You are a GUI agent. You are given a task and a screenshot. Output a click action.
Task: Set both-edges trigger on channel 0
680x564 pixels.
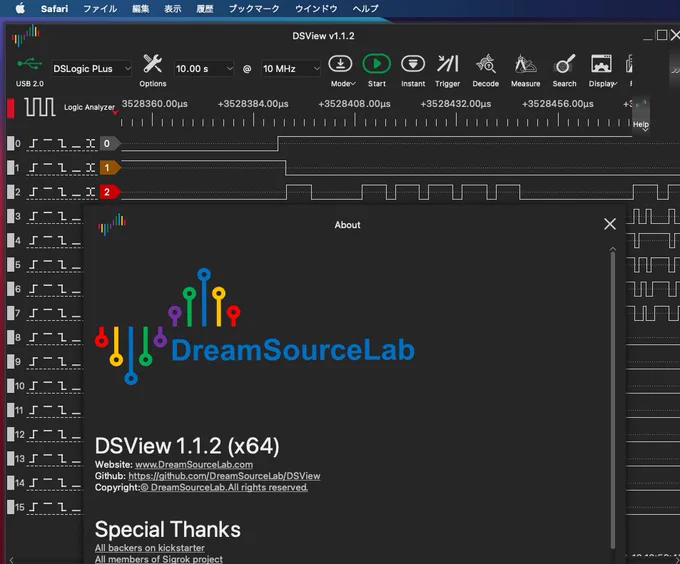click(90, 143)
